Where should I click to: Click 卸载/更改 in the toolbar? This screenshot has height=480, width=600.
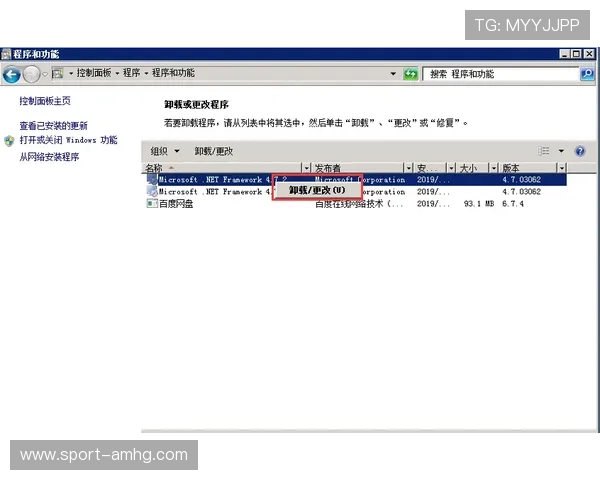[x=214, y=151]
